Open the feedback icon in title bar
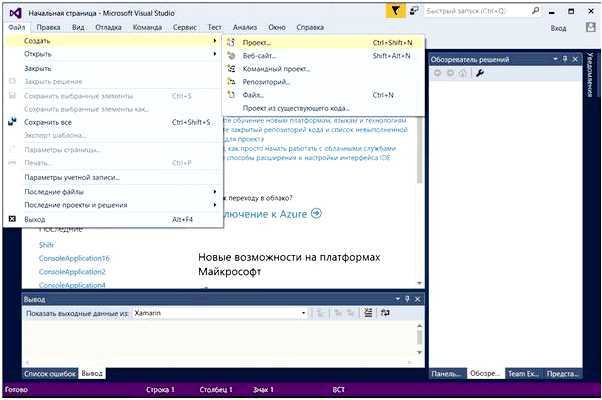Screen dimensions: 602x400 point(414,11)
